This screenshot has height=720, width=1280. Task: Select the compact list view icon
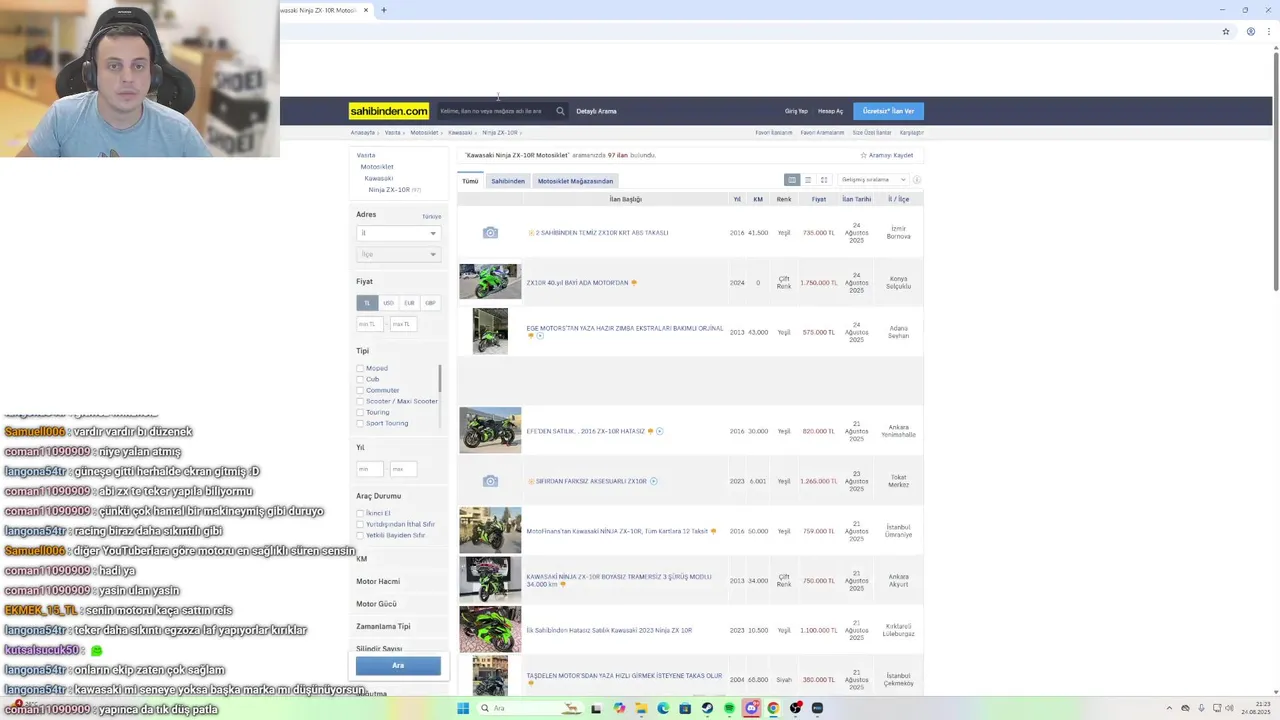tap(808, 180)
